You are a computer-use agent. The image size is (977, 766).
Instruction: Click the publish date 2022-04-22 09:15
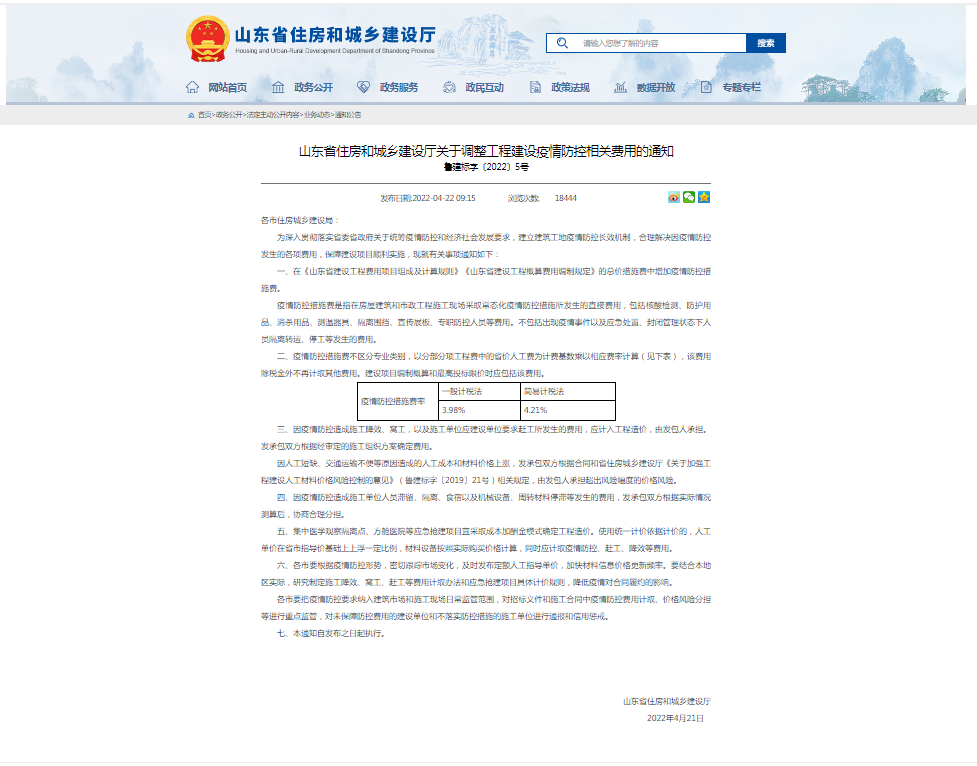[444, 198]
